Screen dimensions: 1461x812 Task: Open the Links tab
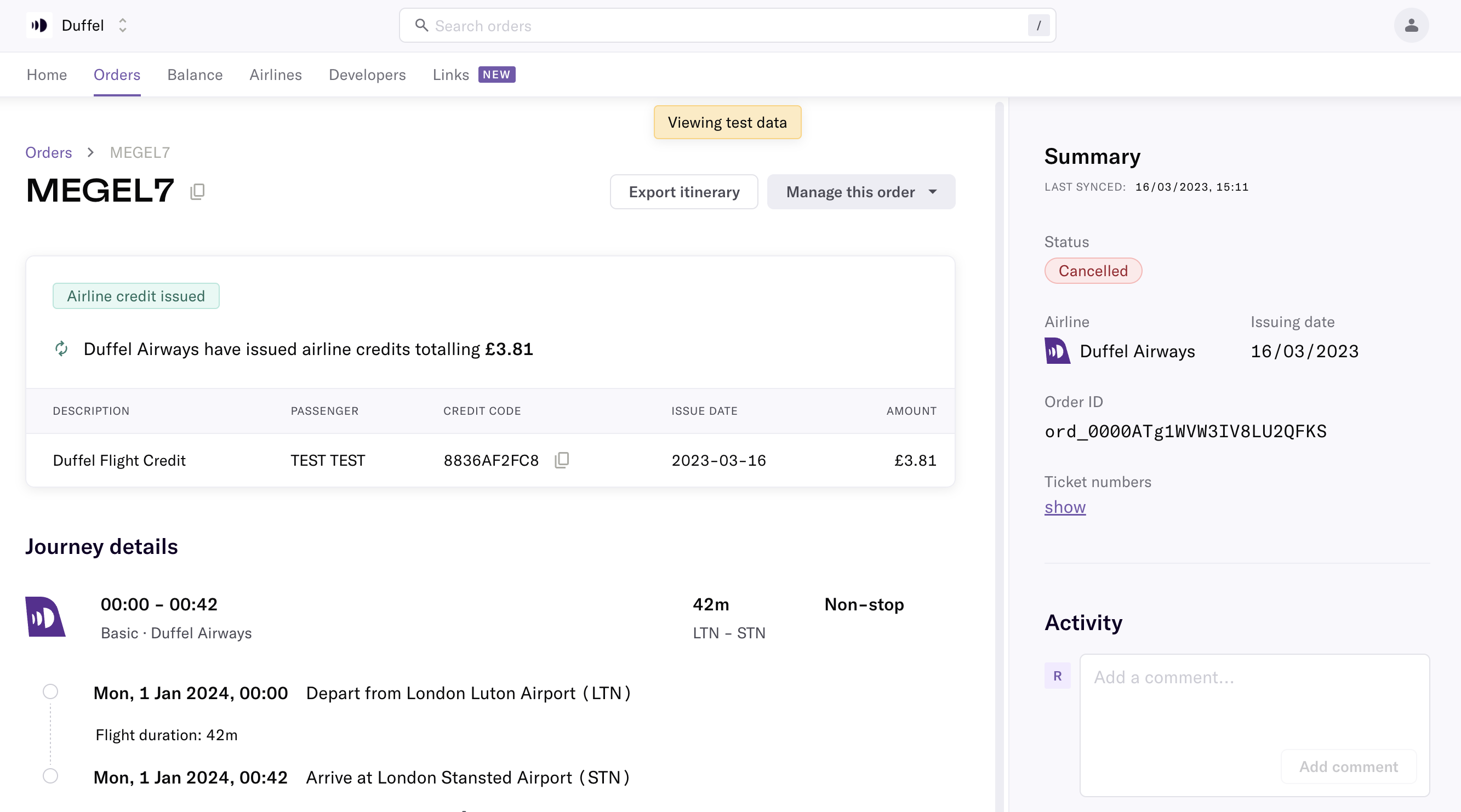point(451,75)
